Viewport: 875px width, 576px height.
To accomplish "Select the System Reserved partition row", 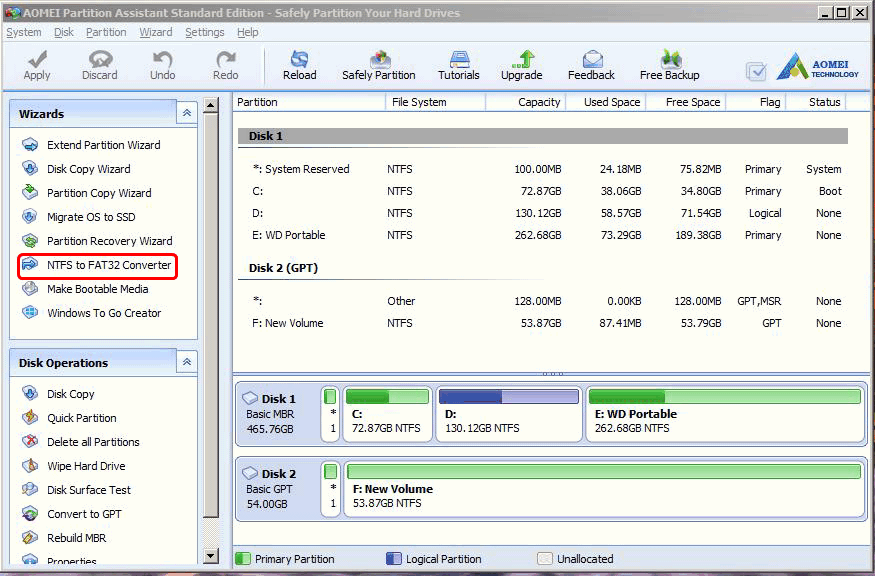I will point(543,169).
